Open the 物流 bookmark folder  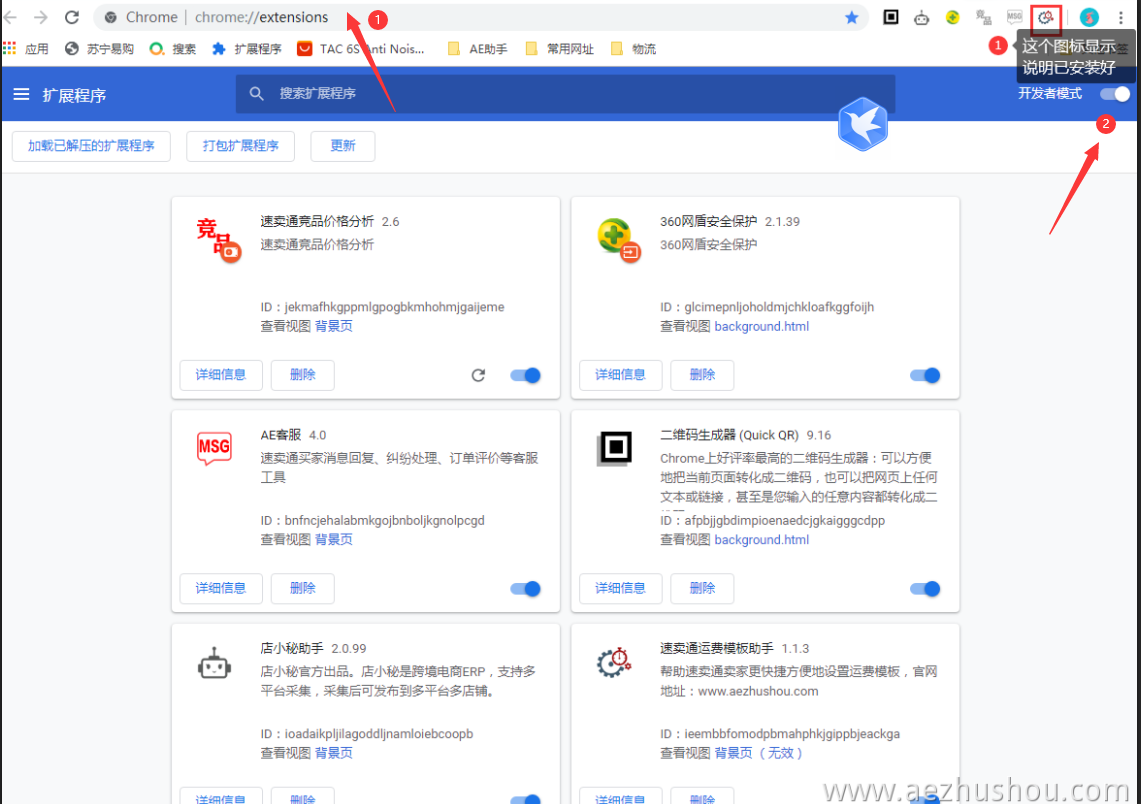[634, 49]
